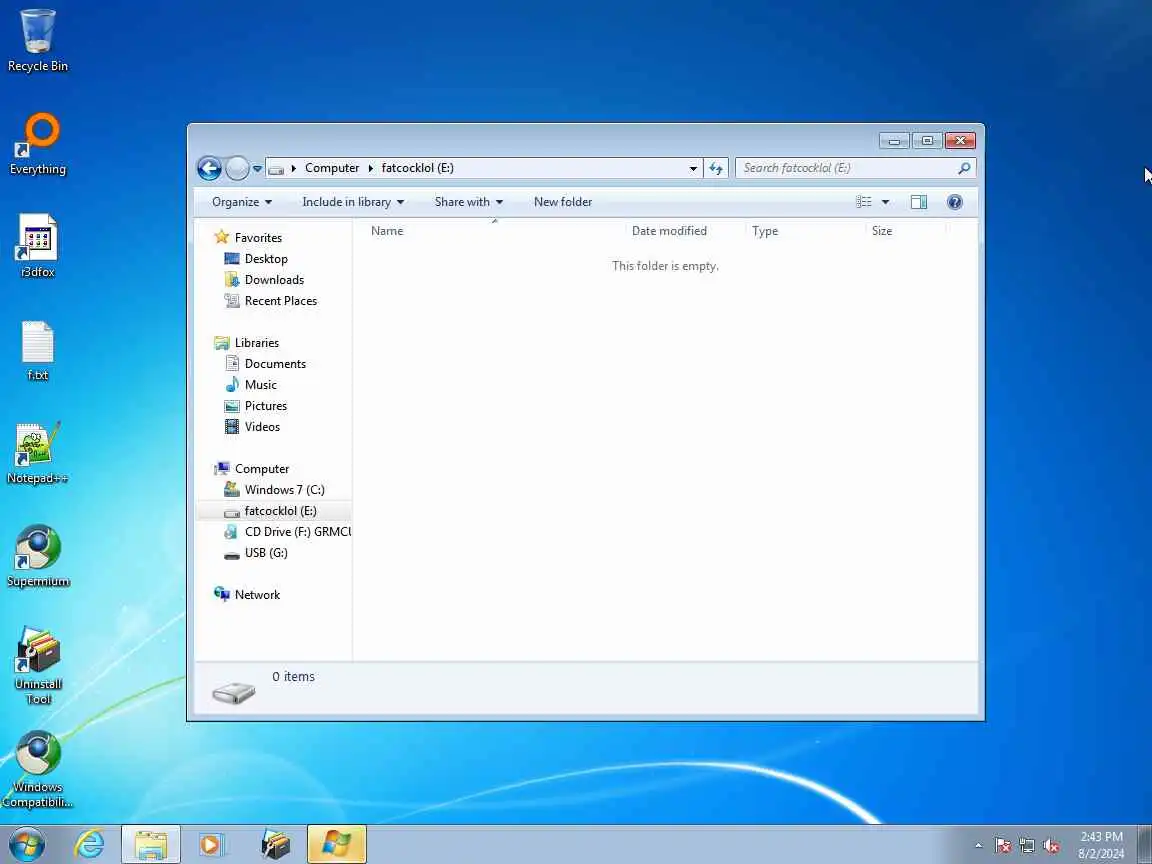Click the Windows flag taskbar button

336,845
